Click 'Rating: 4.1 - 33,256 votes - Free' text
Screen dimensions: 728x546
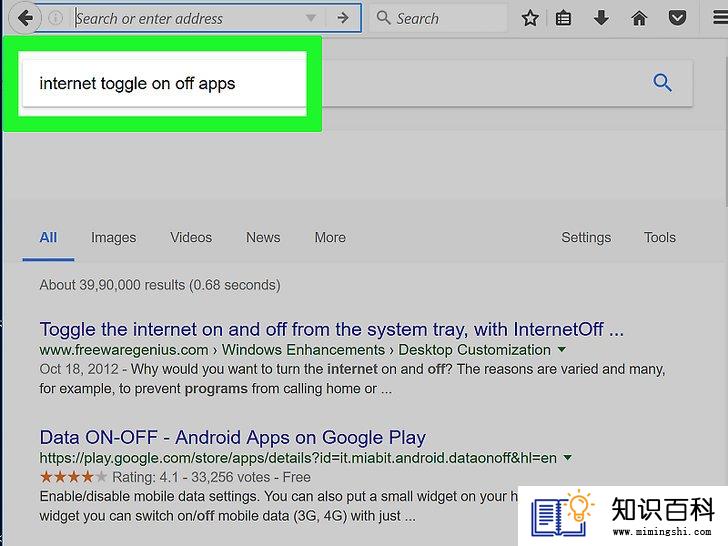click(x=211, y=477)
